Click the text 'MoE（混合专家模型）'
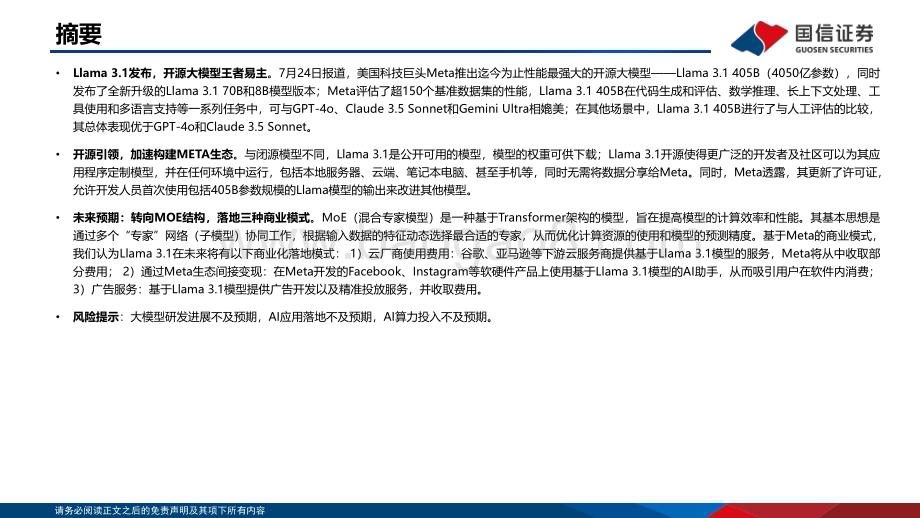 pos(380,218)
